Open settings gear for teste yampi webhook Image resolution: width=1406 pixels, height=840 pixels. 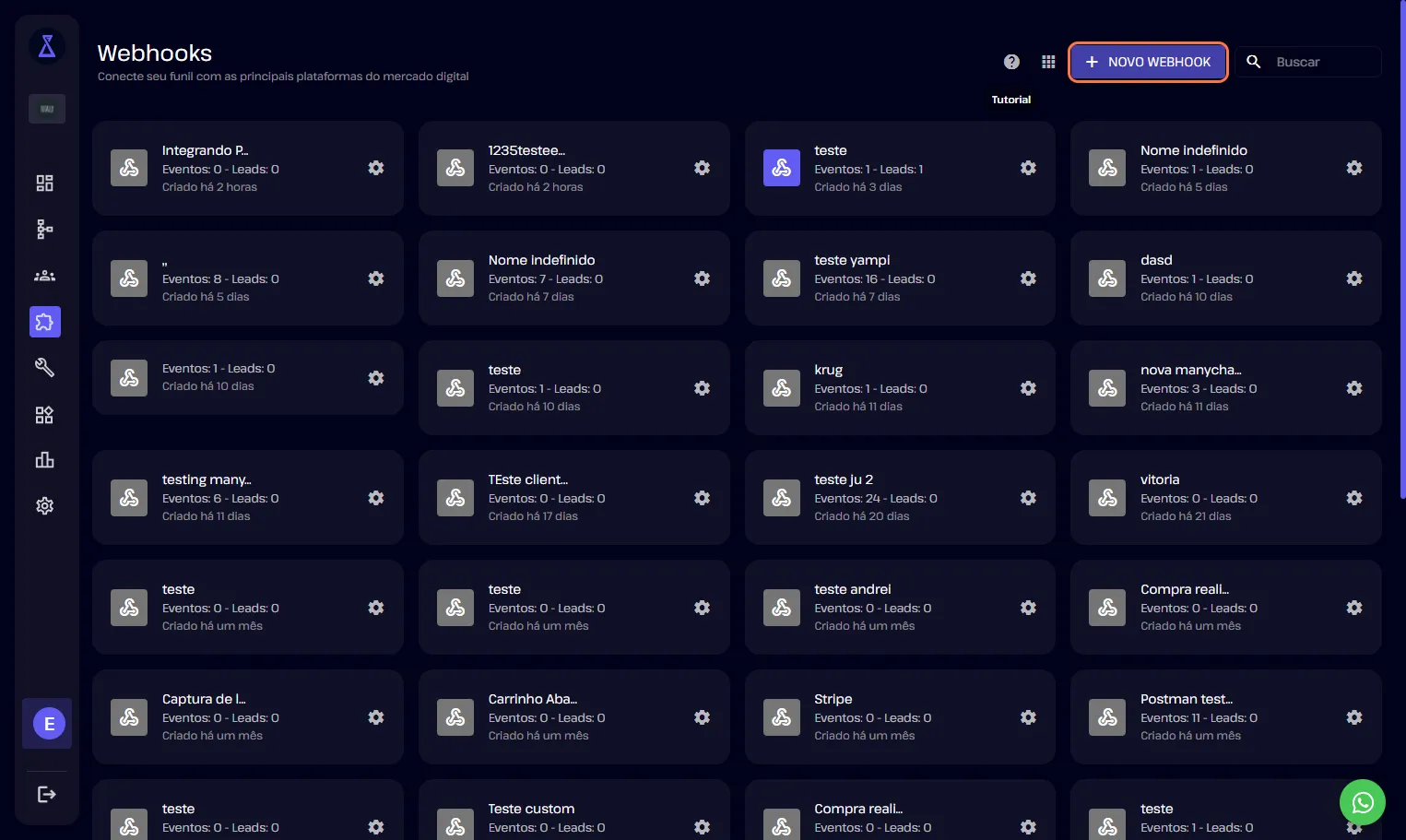pyautogui.click(x=1028, y=278)
